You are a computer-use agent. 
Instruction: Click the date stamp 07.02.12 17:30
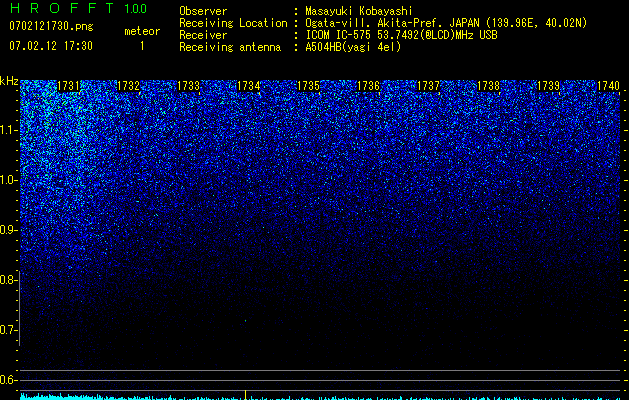[x=51, y=46]
